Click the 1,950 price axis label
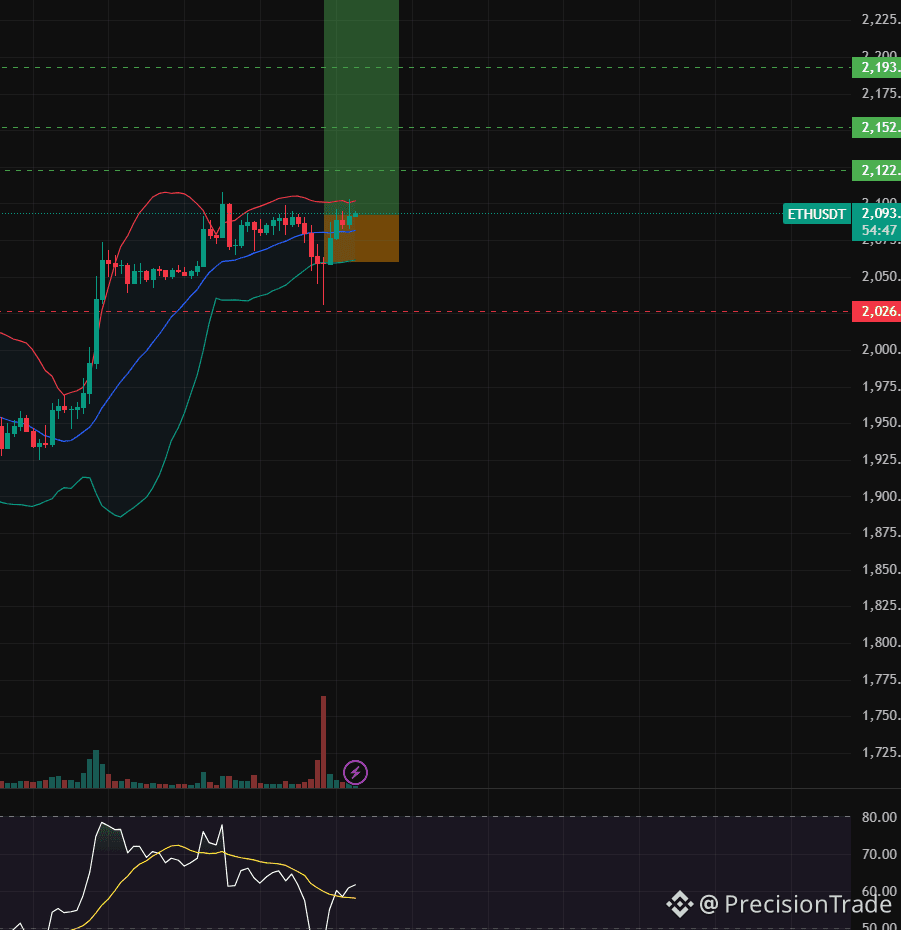Image resolution: width=901 pixels, height=930 pixels. point(880,423)
